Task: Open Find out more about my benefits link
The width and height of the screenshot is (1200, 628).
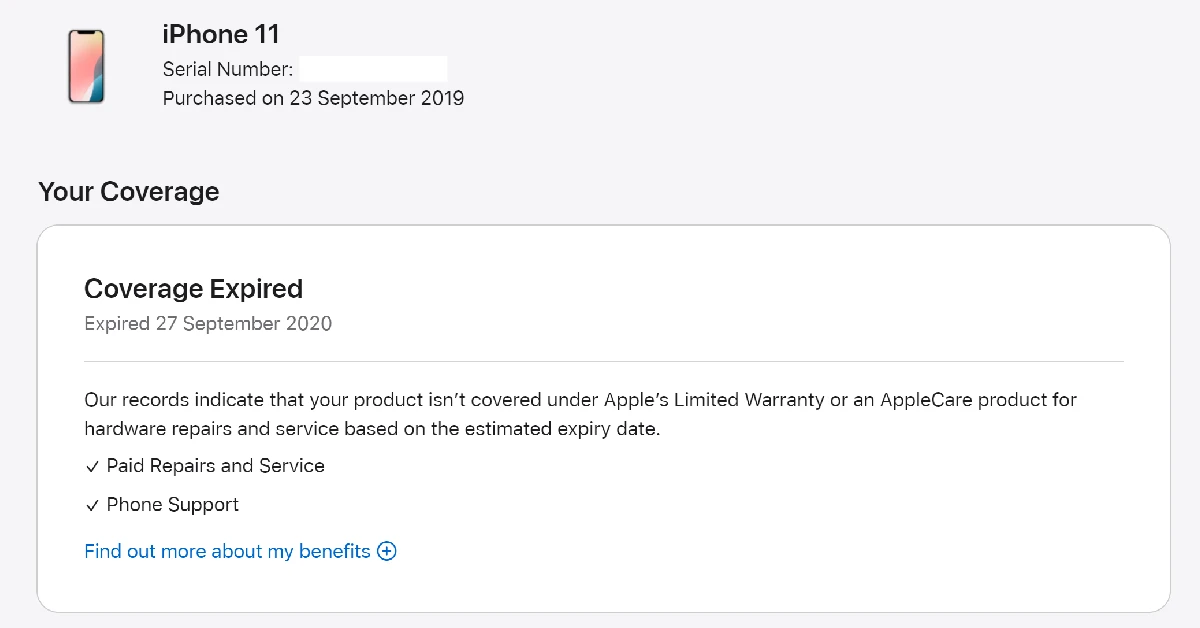Action: click(x=227, y=551)
